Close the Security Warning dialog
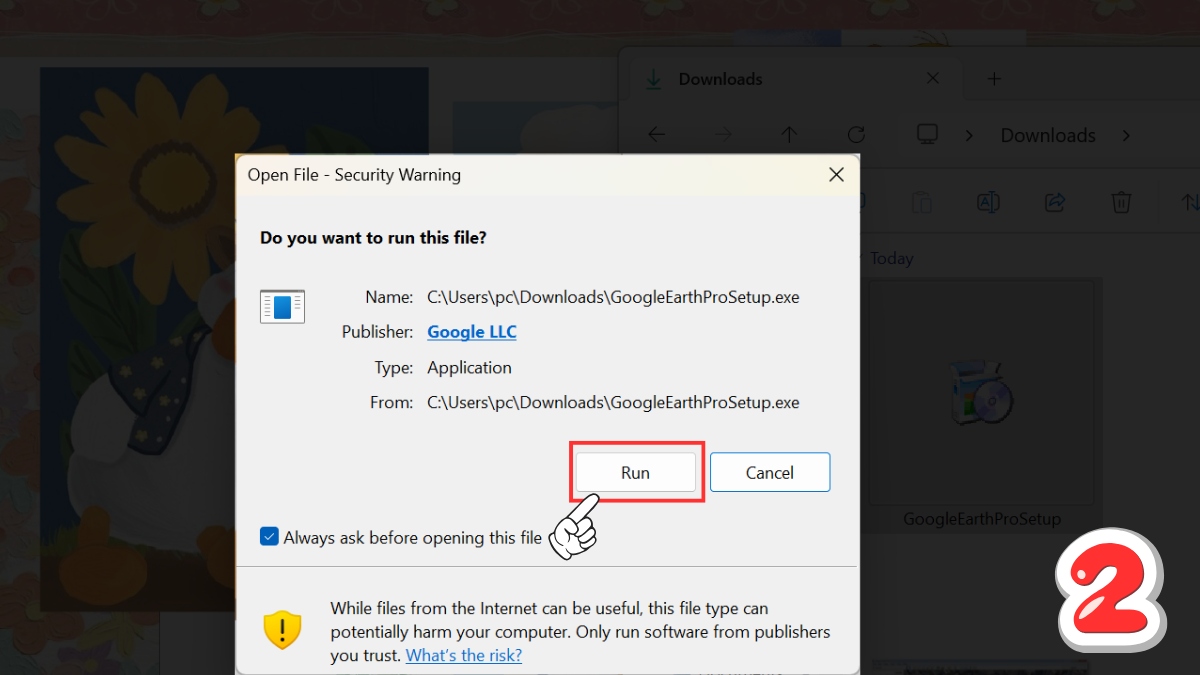1200x675 pixels. point(837,175)
